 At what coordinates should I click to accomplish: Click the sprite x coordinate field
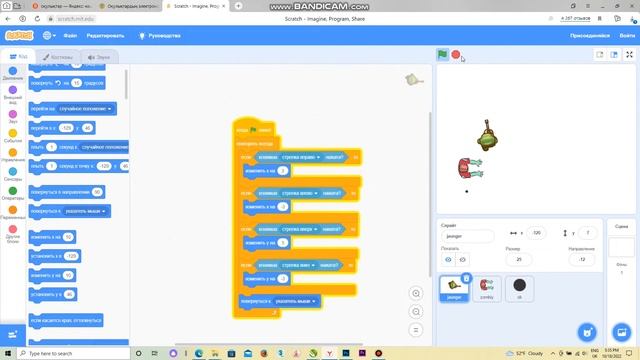pos(536,233)
